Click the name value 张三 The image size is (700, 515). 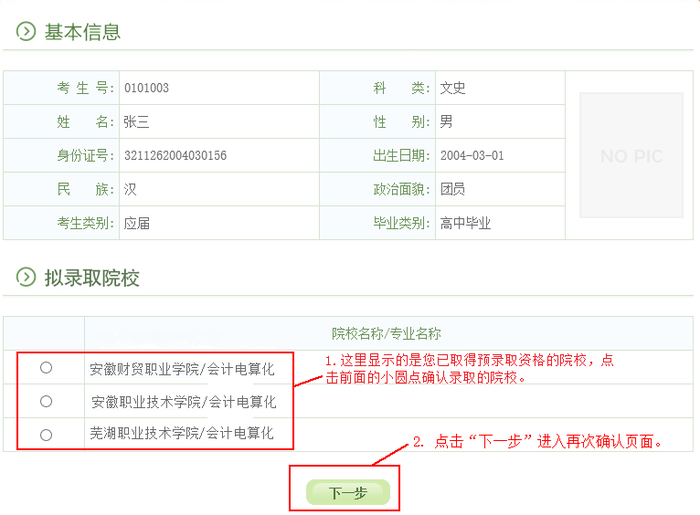coord(136,121)
